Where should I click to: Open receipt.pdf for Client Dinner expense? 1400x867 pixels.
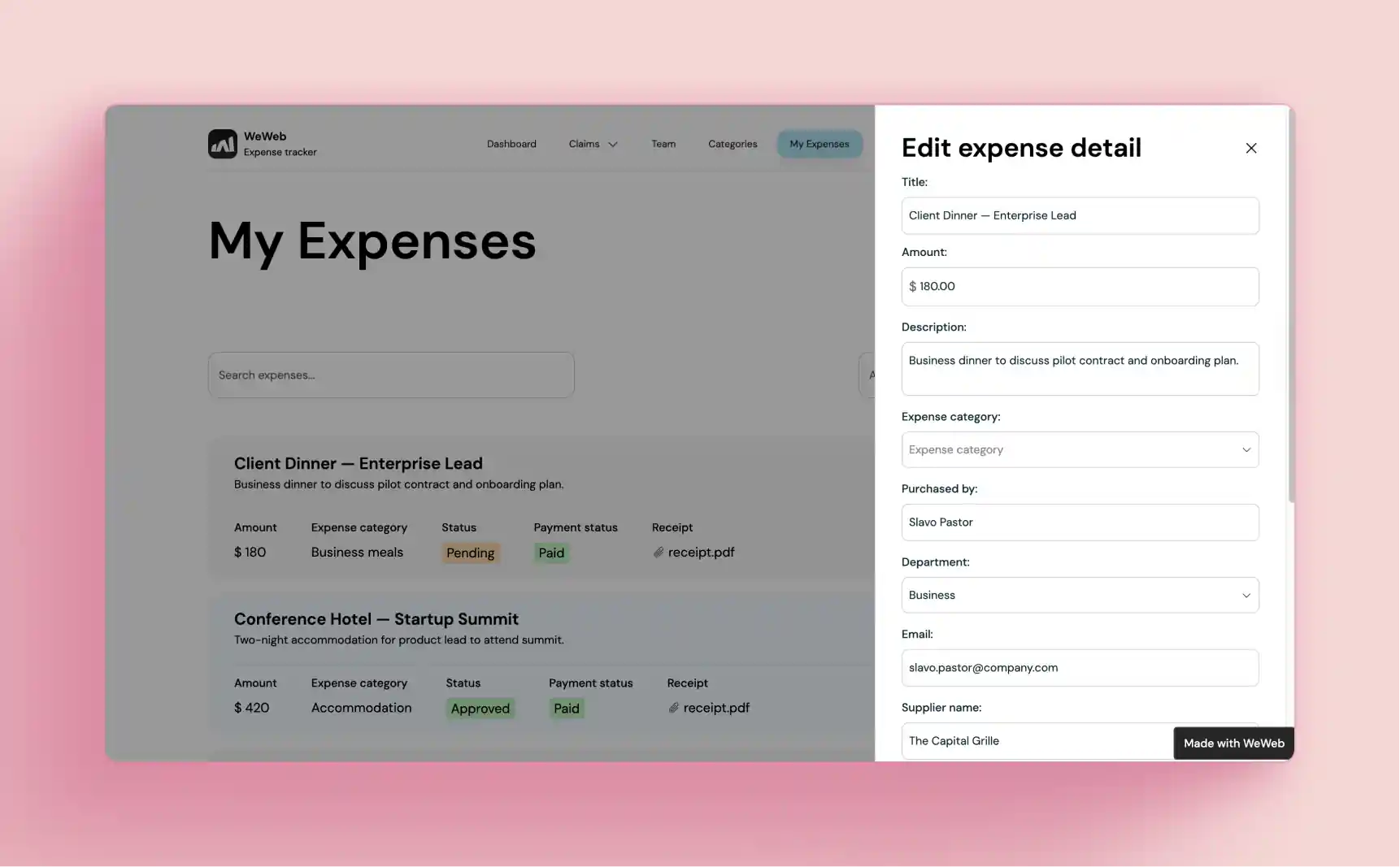click(701, 552)
